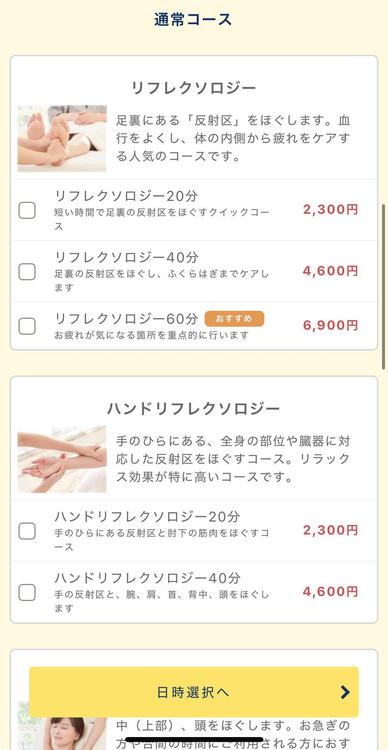This screenshot has height=750, width=388.
Task: Tap the 通常コース title
Action: pyautogui.click(x=193, y=20)
